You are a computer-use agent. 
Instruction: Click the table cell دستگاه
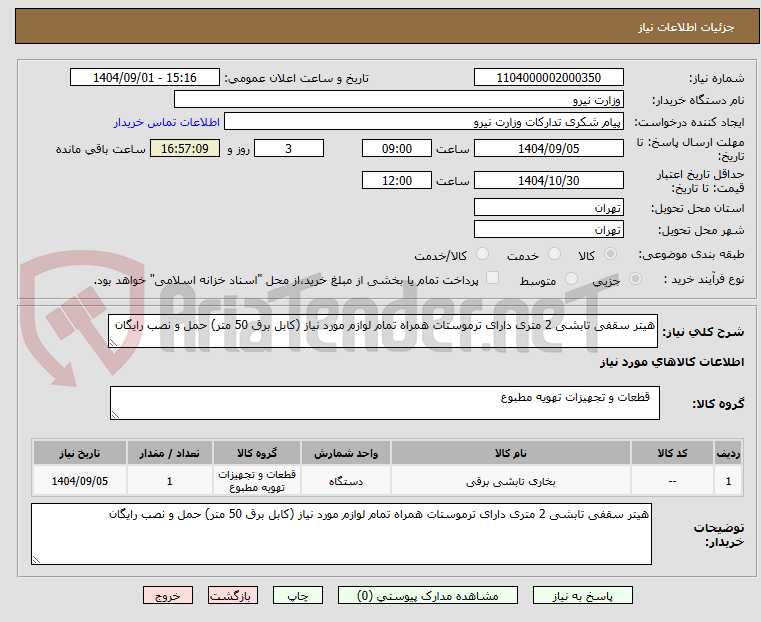[x=346, y=481]
